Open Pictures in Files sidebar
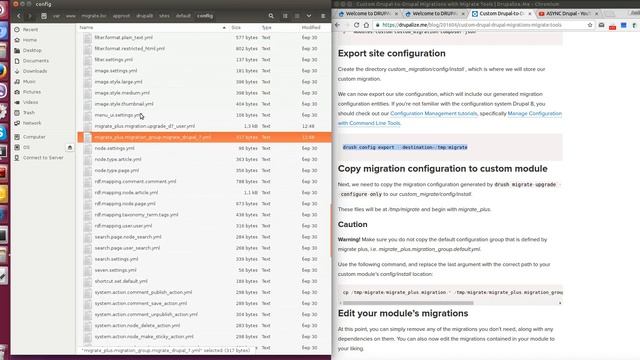Image resolution: width=640 pixels, height=360 pixels. coord(32,92)
